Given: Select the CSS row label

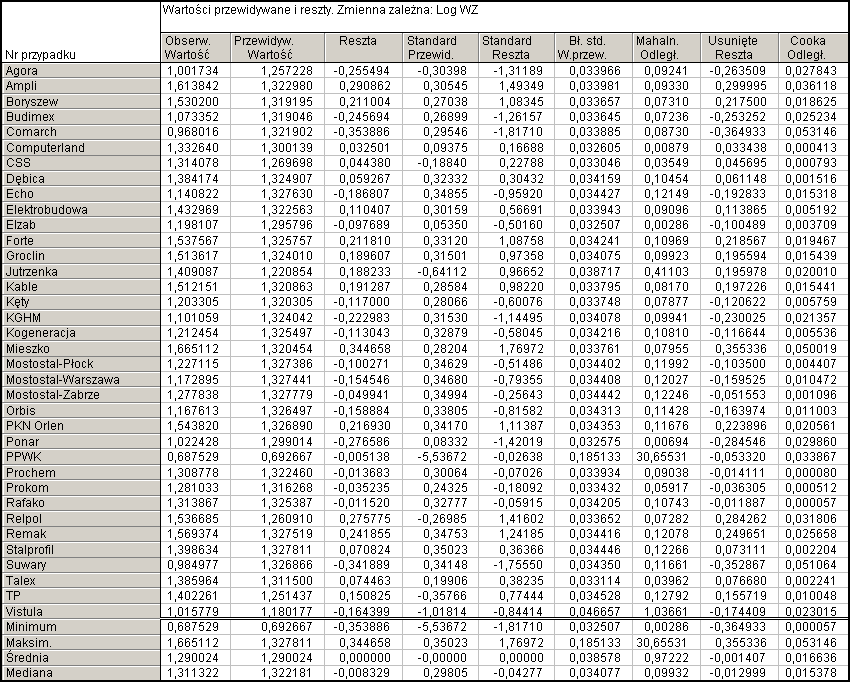Looking at the screenshot, I should click(x=81, y=163).
